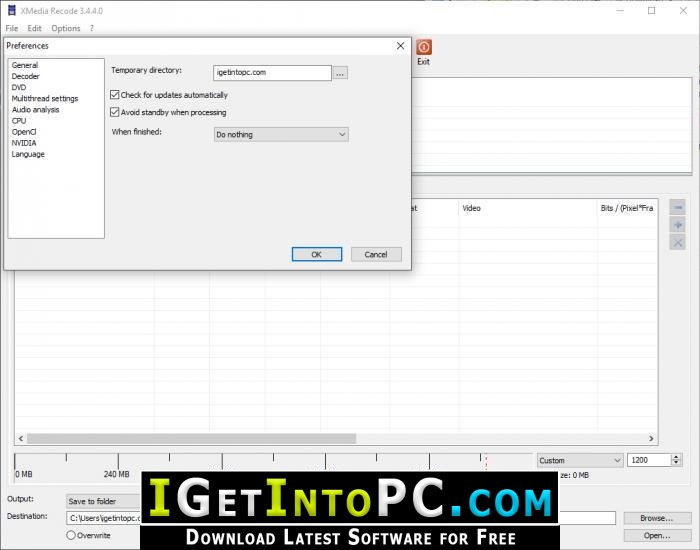Click the Exit toolbar icon
This screenshot has width=700, height=550.
tap(424, 53)
